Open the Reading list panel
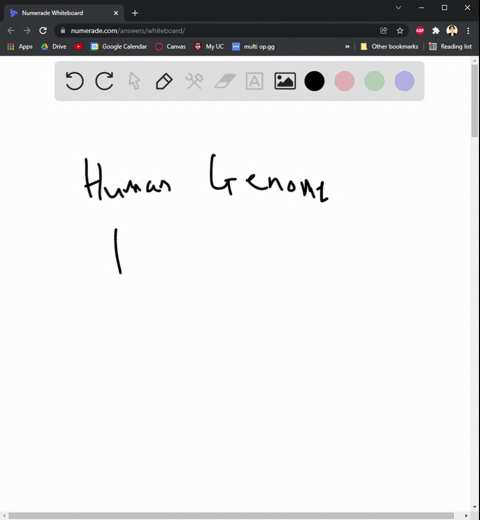Image resolution: width=480 pixels, height=520 pixels. pos(450,47)
